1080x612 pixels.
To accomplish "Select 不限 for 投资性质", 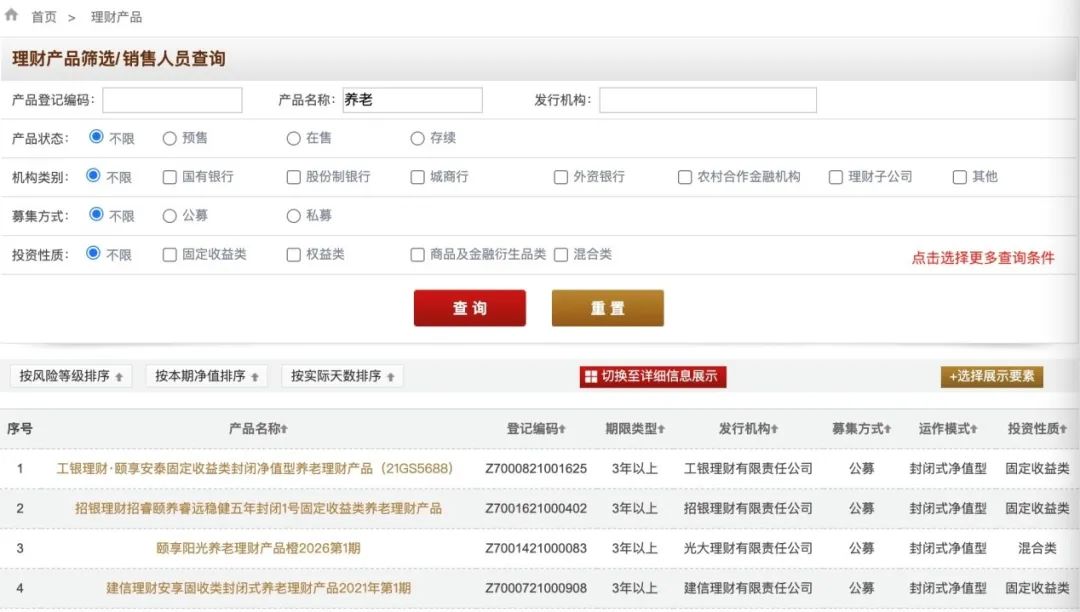I will point(94,253).
